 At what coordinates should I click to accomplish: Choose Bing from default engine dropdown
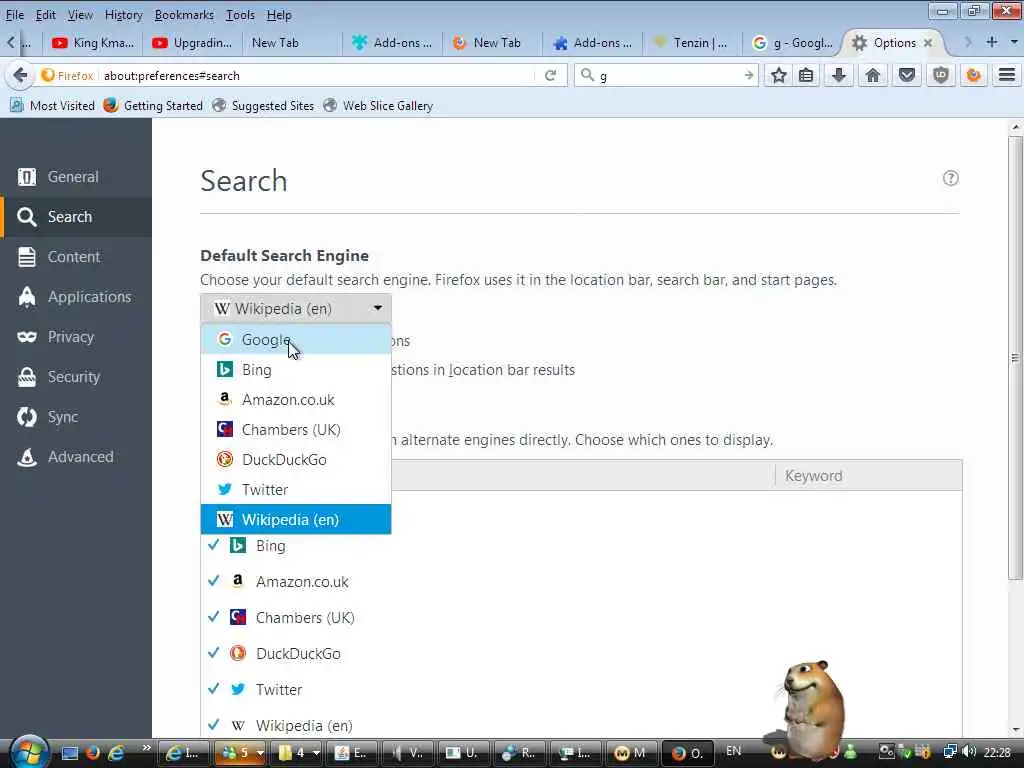296,370
